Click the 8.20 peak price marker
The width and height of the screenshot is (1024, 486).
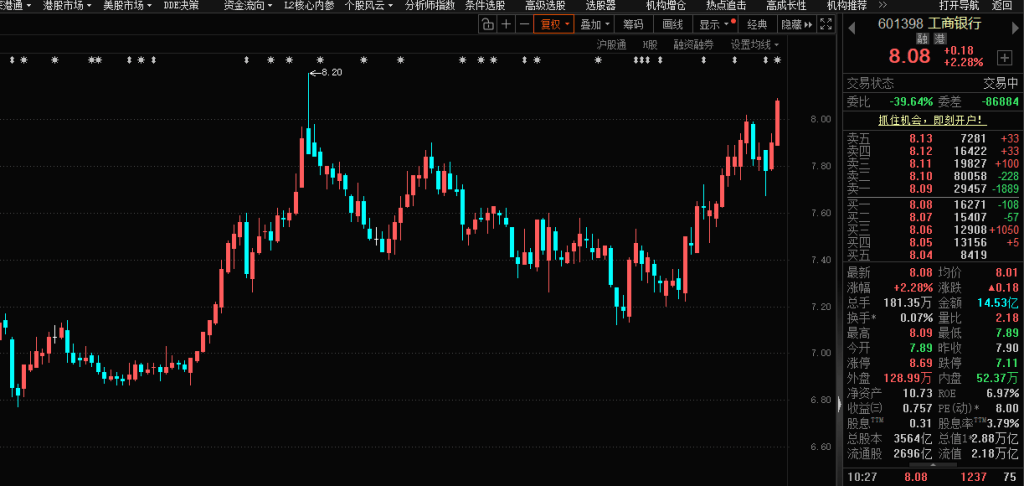click(x=330, y=73)
